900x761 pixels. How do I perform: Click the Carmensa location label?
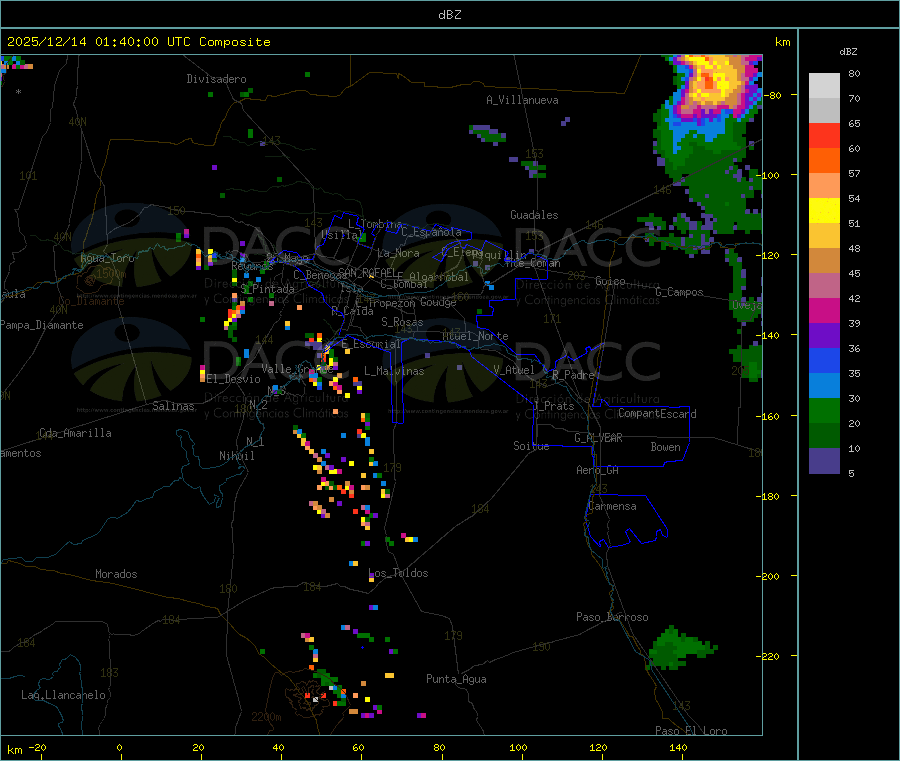click(612, 506)
